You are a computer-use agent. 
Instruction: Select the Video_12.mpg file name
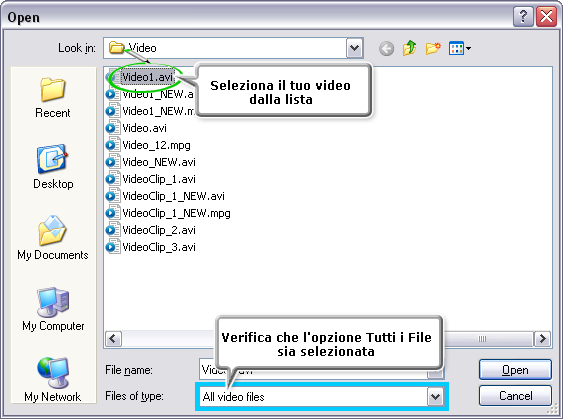pyautogui.click(x=156, y=145)
